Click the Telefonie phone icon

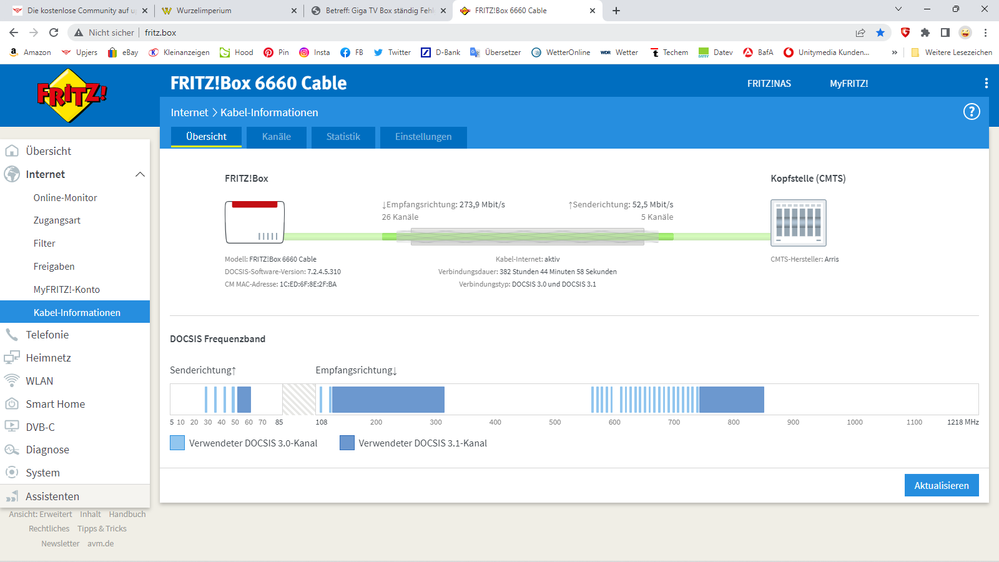tap(12, 335)
